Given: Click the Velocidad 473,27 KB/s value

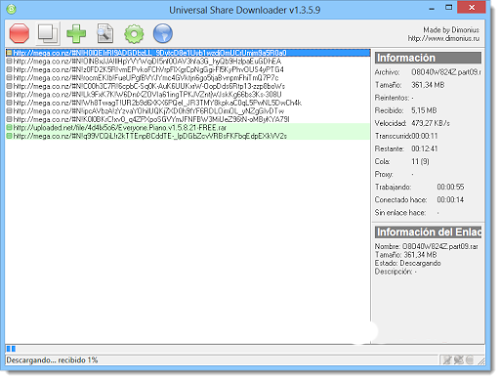Looking at the screenshot, I should [430, 123].
